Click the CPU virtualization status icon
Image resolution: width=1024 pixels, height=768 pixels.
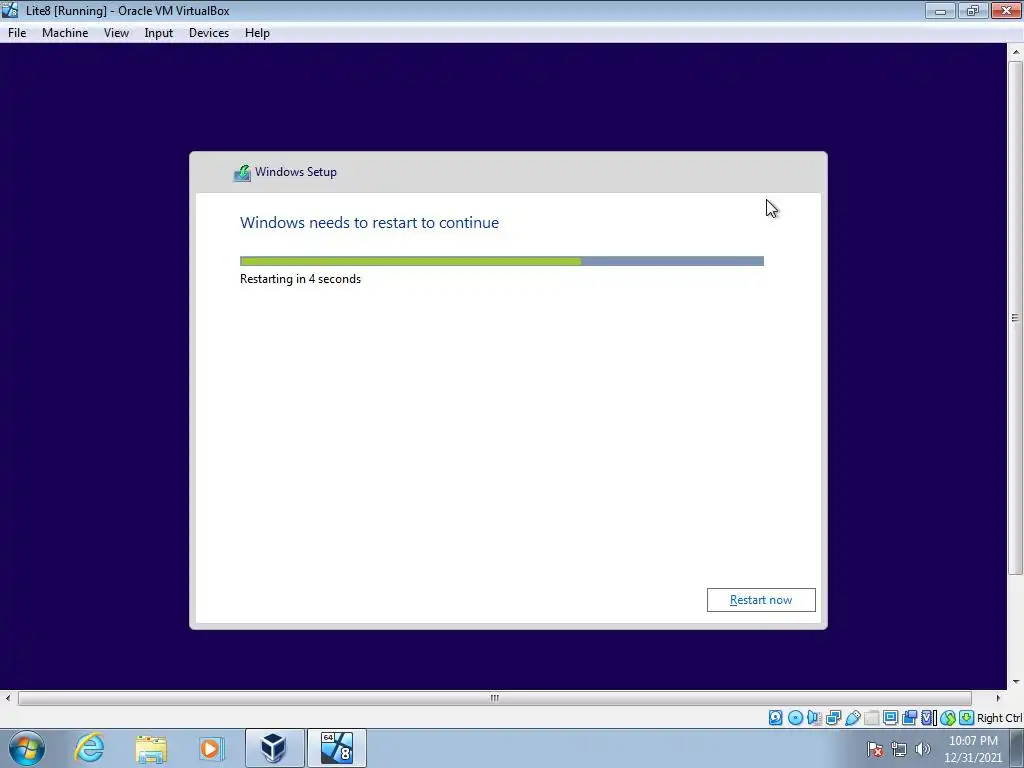[x=928, y=718]
